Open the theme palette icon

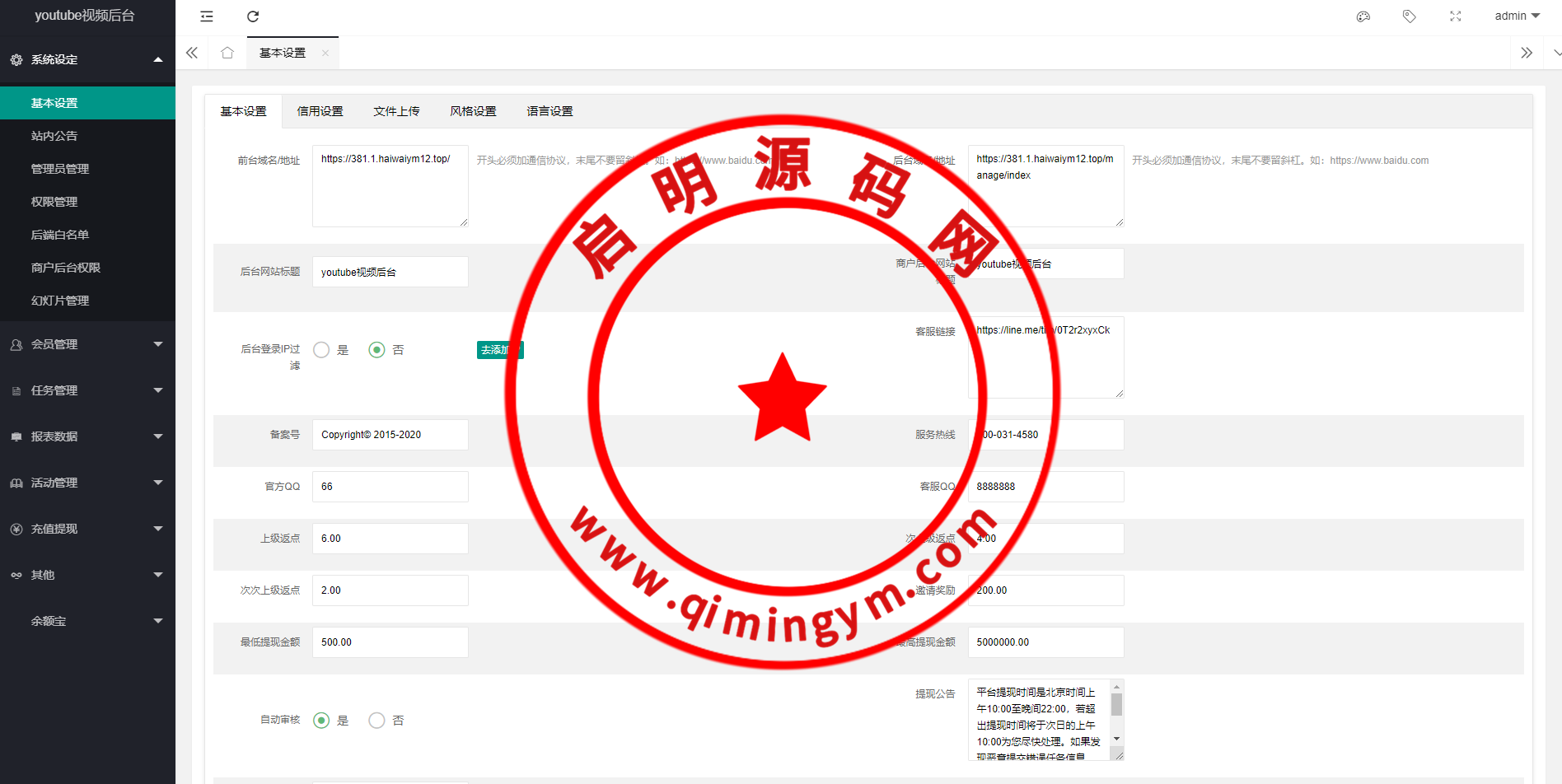coord(1363,16)
